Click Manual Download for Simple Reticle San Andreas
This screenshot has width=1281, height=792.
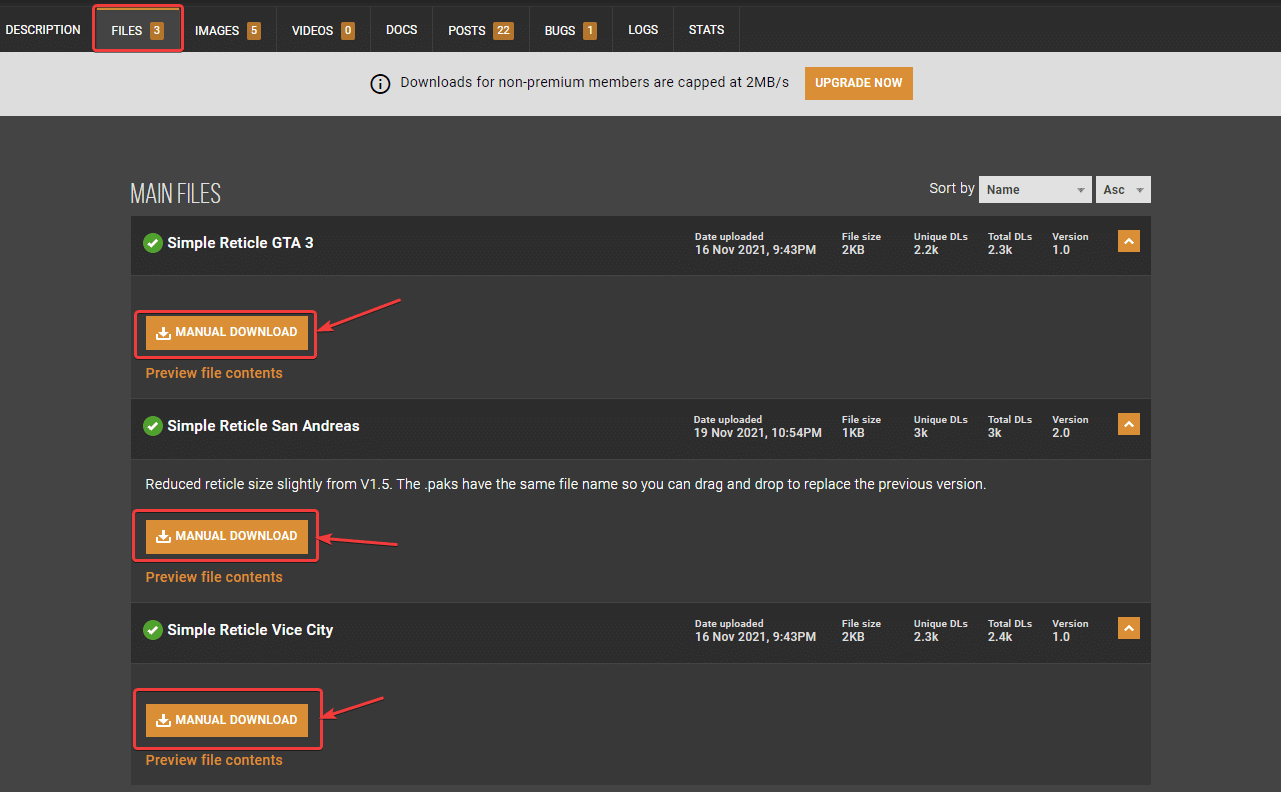click(227, 537)
